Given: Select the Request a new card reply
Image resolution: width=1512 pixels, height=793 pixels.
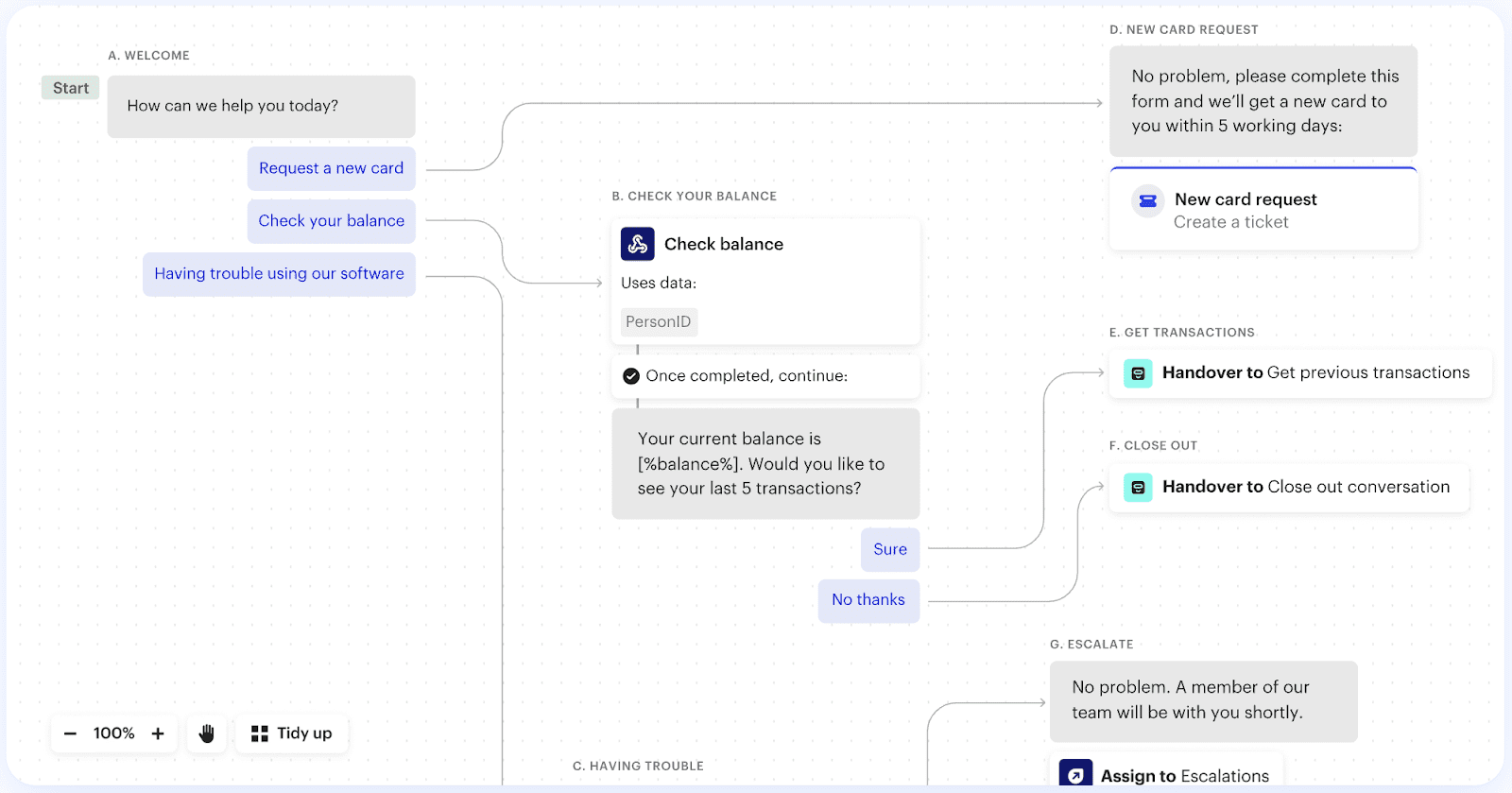Looking at the screenshot, I should coord(331,168).
